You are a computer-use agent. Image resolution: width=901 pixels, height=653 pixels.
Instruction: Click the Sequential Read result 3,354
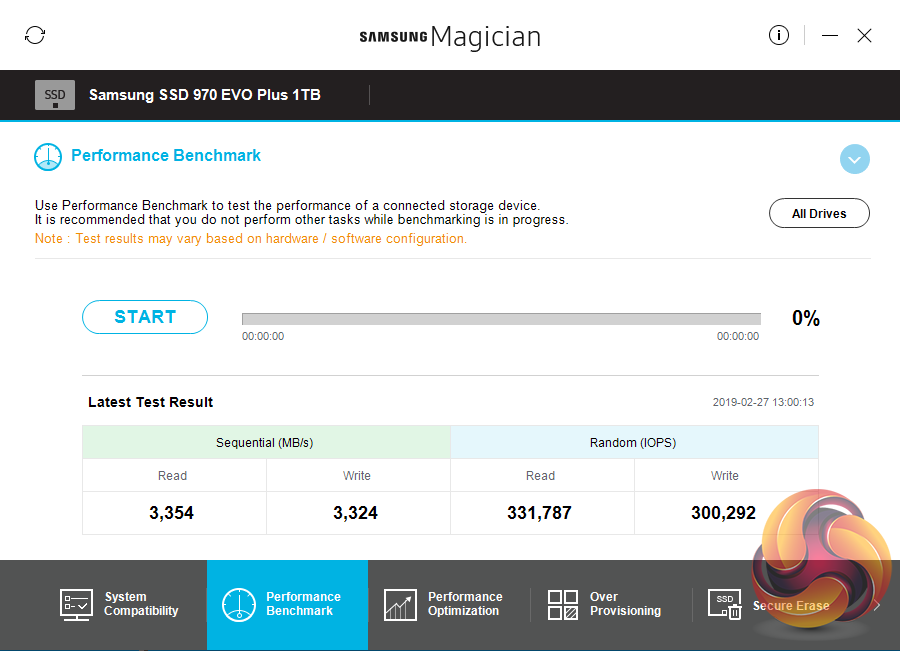coord(172,513)
